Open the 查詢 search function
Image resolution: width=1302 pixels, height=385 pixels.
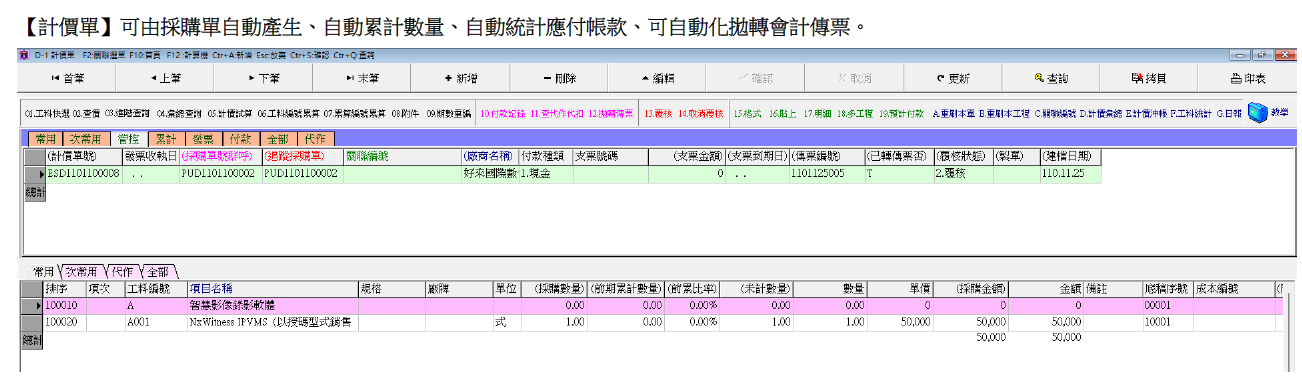[1052, 77]
